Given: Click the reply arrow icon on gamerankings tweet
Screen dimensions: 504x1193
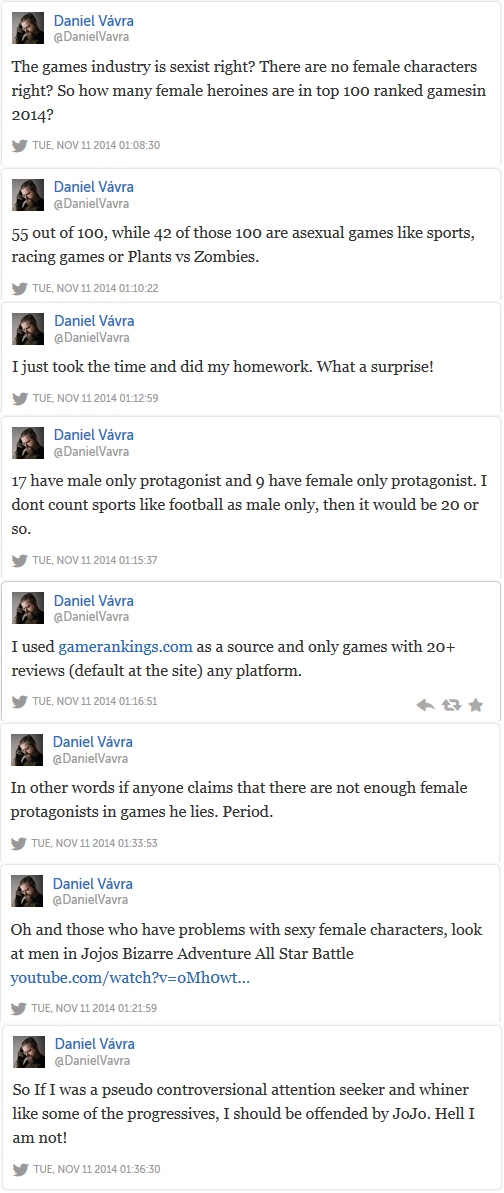Looking at the screenshot, I should pyautogui.click(x=426, y=705).
